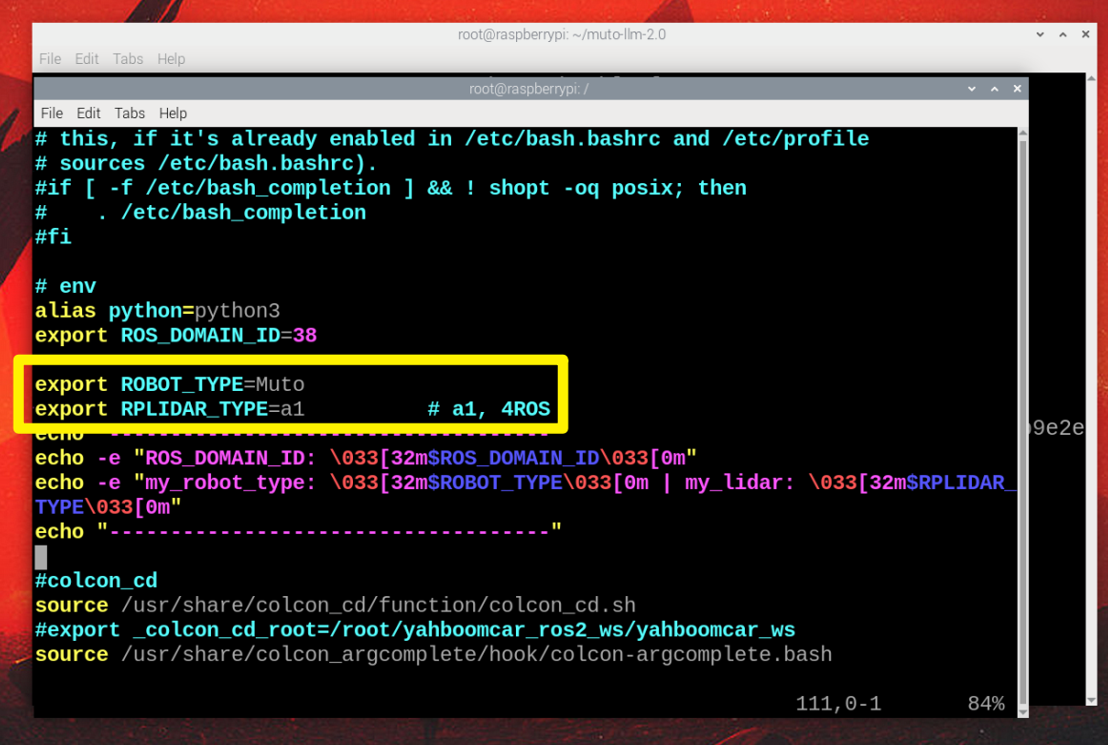Close the muto-llm-2.0 background terminal window

pos(1085,34)
